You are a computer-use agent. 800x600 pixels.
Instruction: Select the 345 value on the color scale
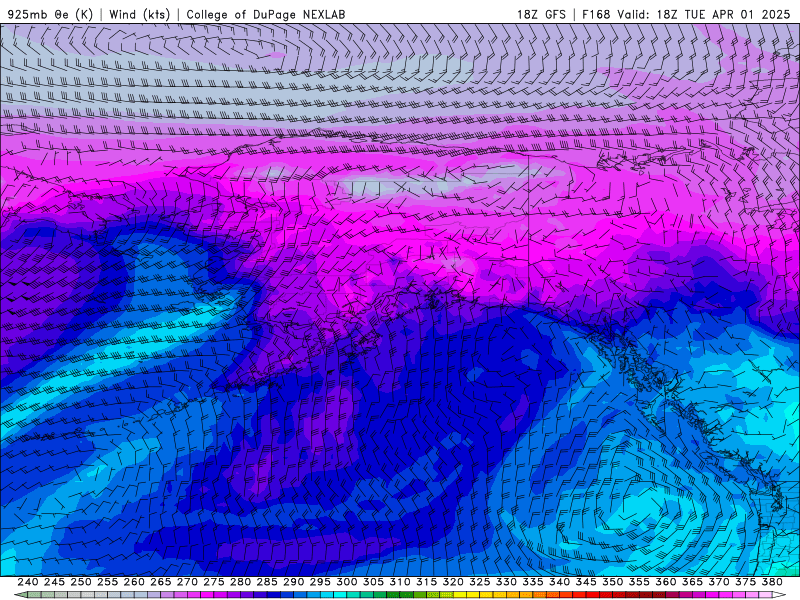point(586,582)
